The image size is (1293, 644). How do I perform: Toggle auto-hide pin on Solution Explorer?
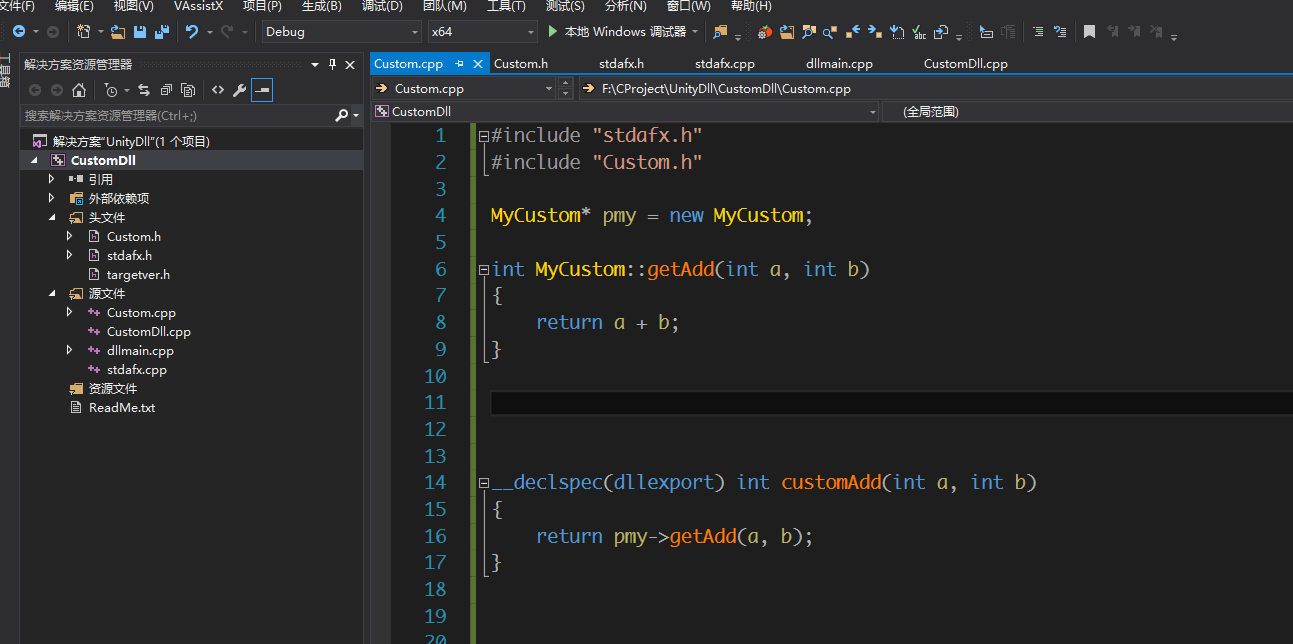(x=332, y=65)
